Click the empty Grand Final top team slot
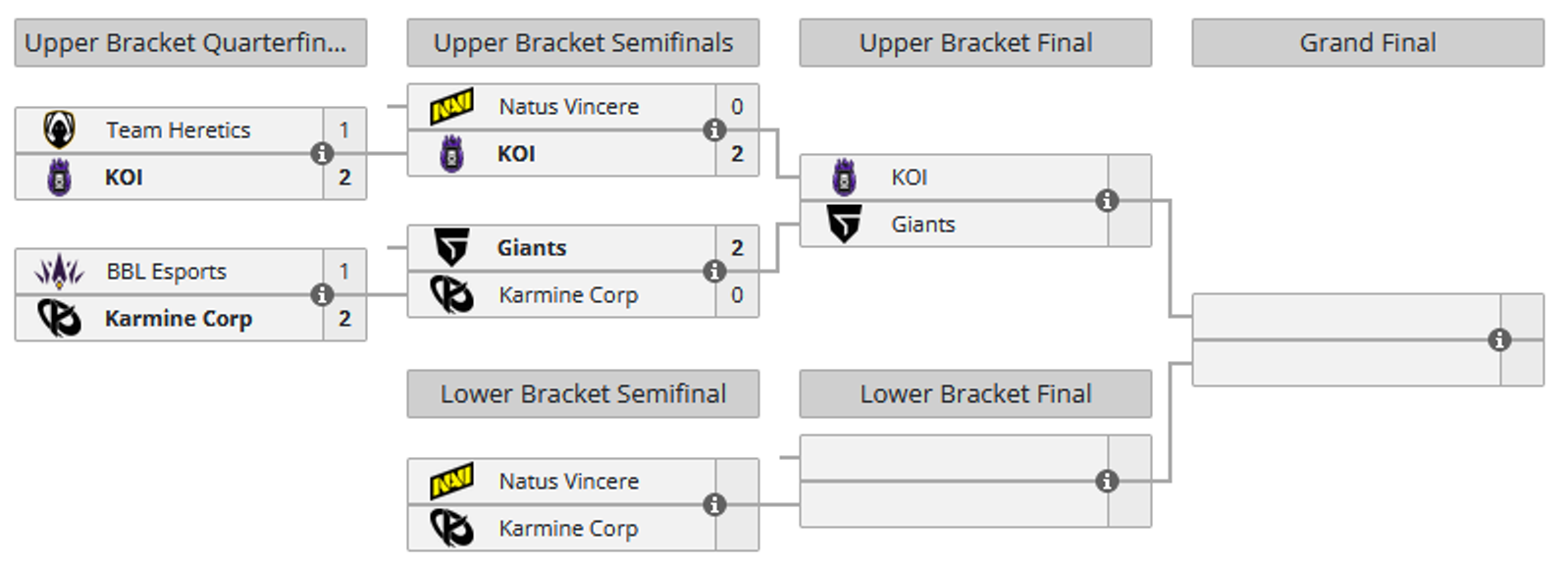This screenshot has width=1568, height=565. (1346, 317)
